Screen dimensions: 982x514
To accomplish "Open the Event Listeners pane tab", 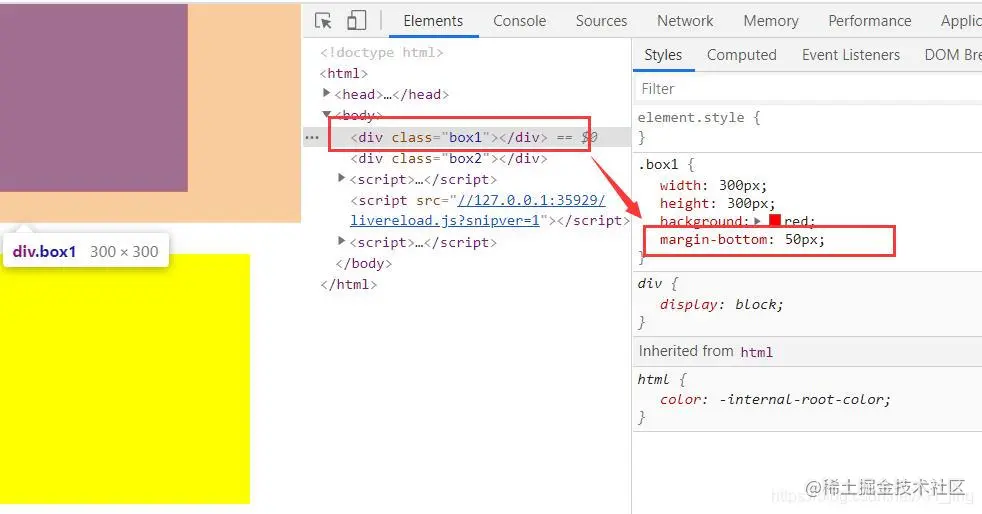I will 850,55.
